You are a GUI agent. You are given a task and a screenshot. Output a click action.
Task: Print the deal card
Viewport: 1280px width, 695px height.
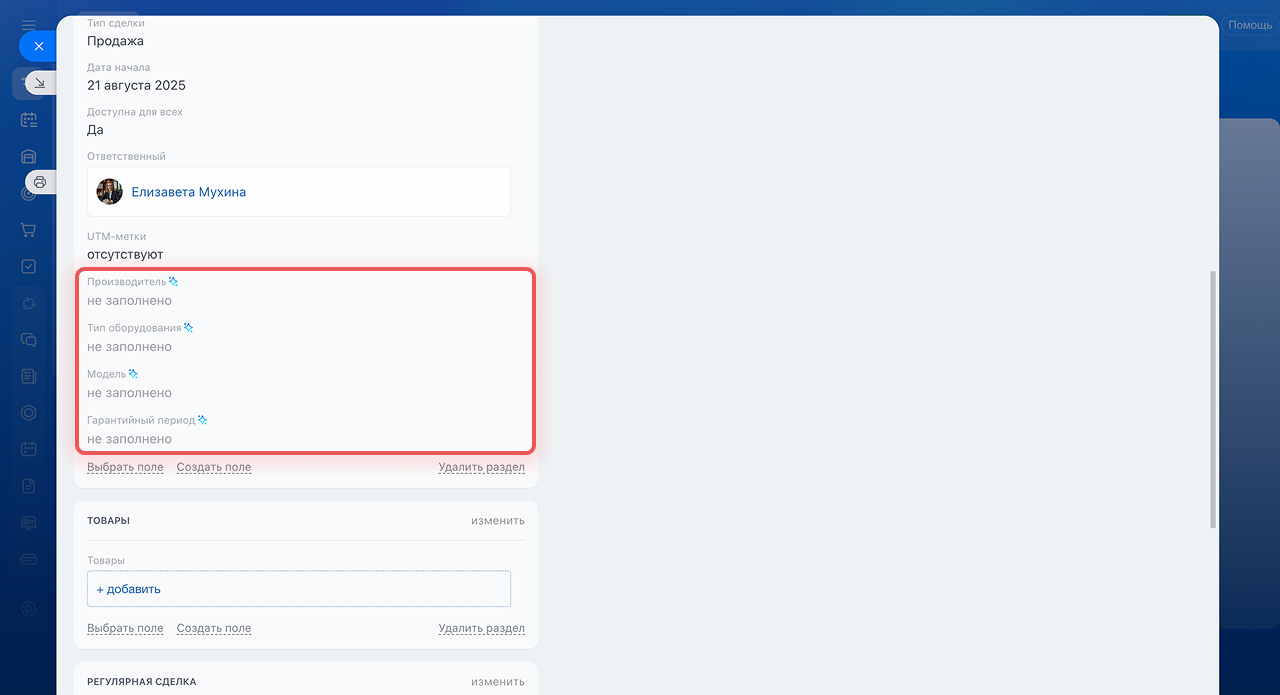tap(40, 182)
